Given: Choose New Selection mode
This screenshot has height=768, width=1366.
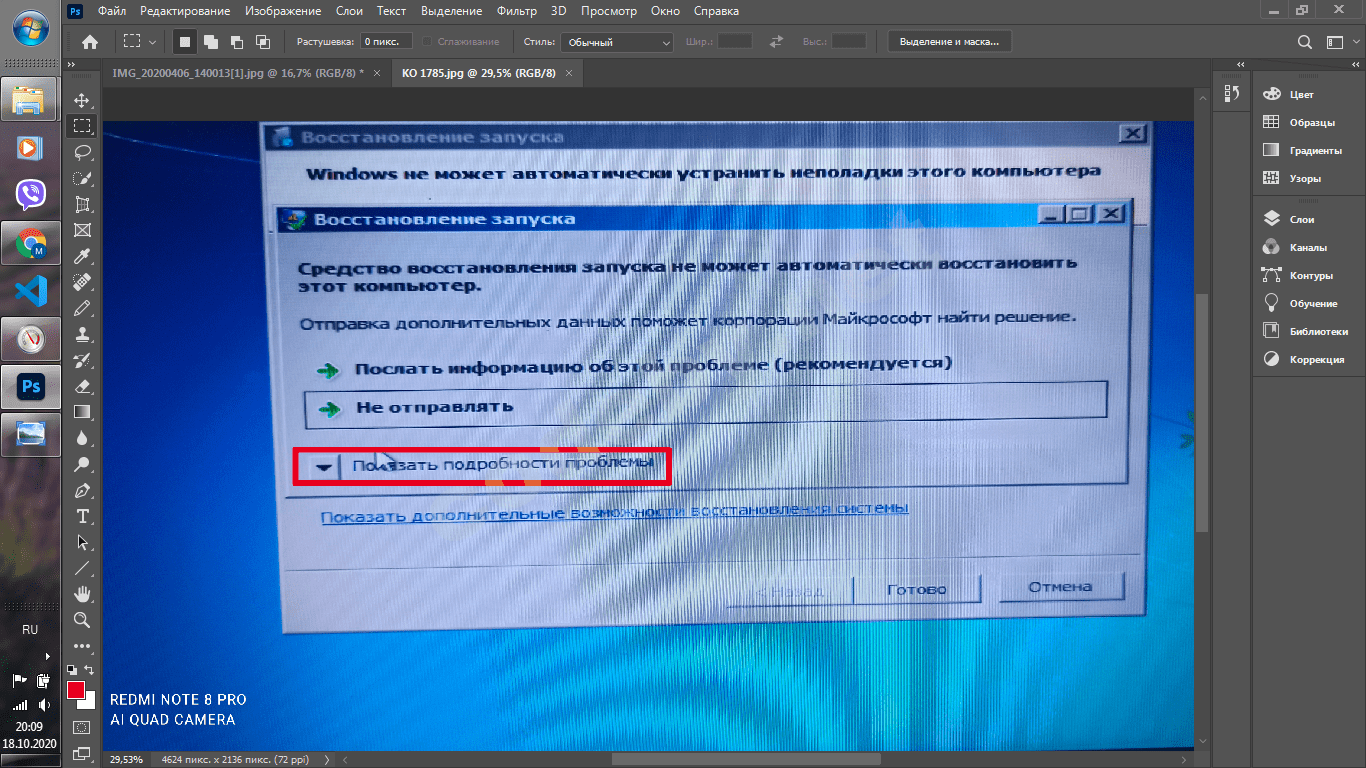Looking at the screenshot, I should [x=184, y=42].
